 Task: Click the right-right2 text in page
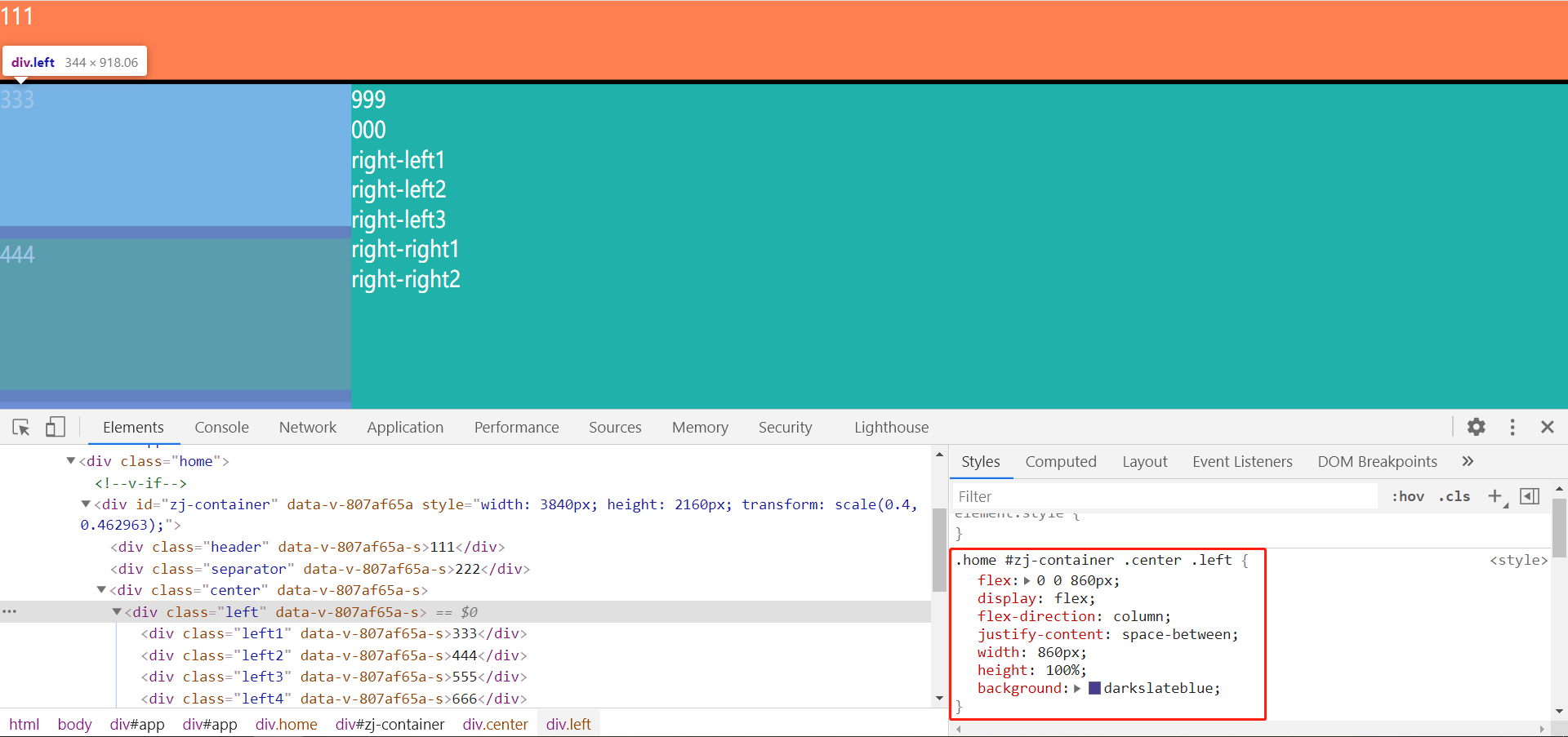coord(406,279)
